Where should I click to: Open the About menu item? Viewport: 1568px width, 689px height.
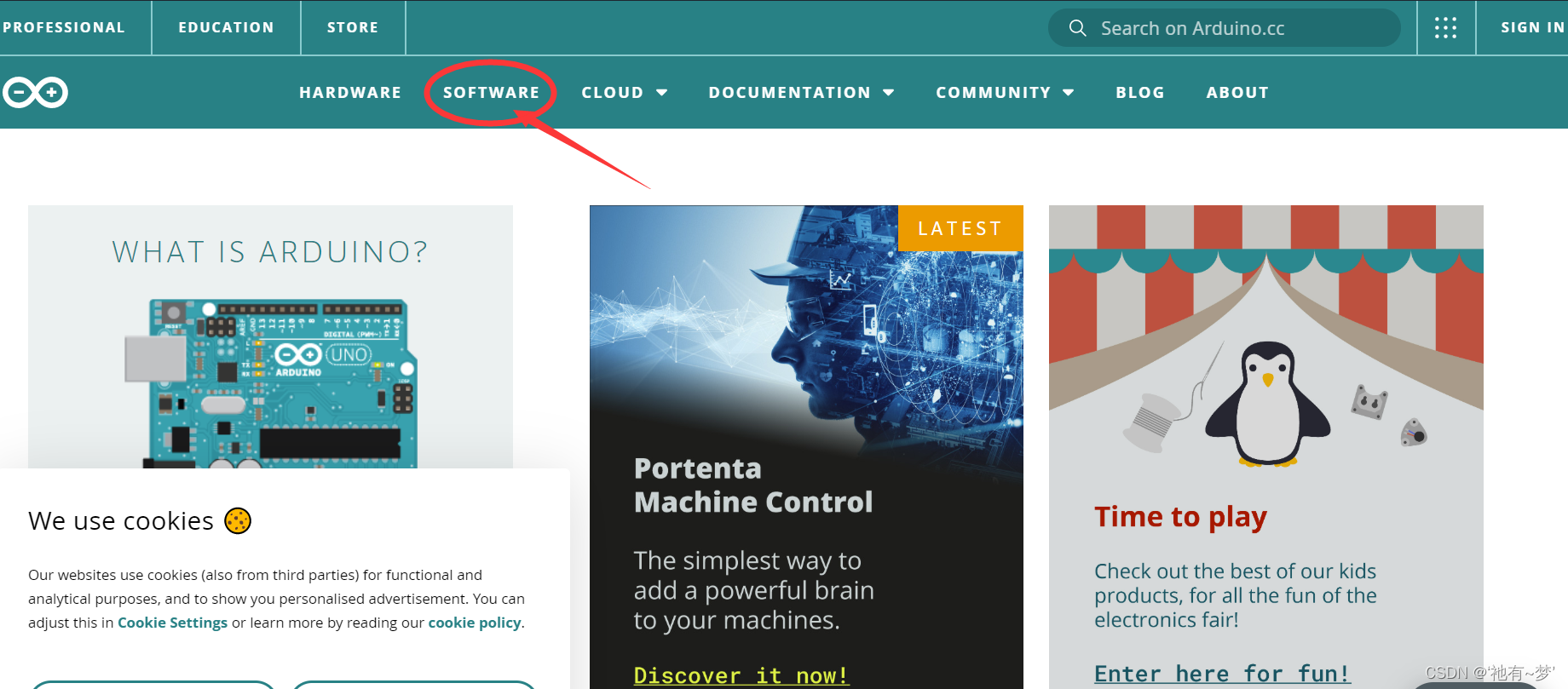point(1237,92)
